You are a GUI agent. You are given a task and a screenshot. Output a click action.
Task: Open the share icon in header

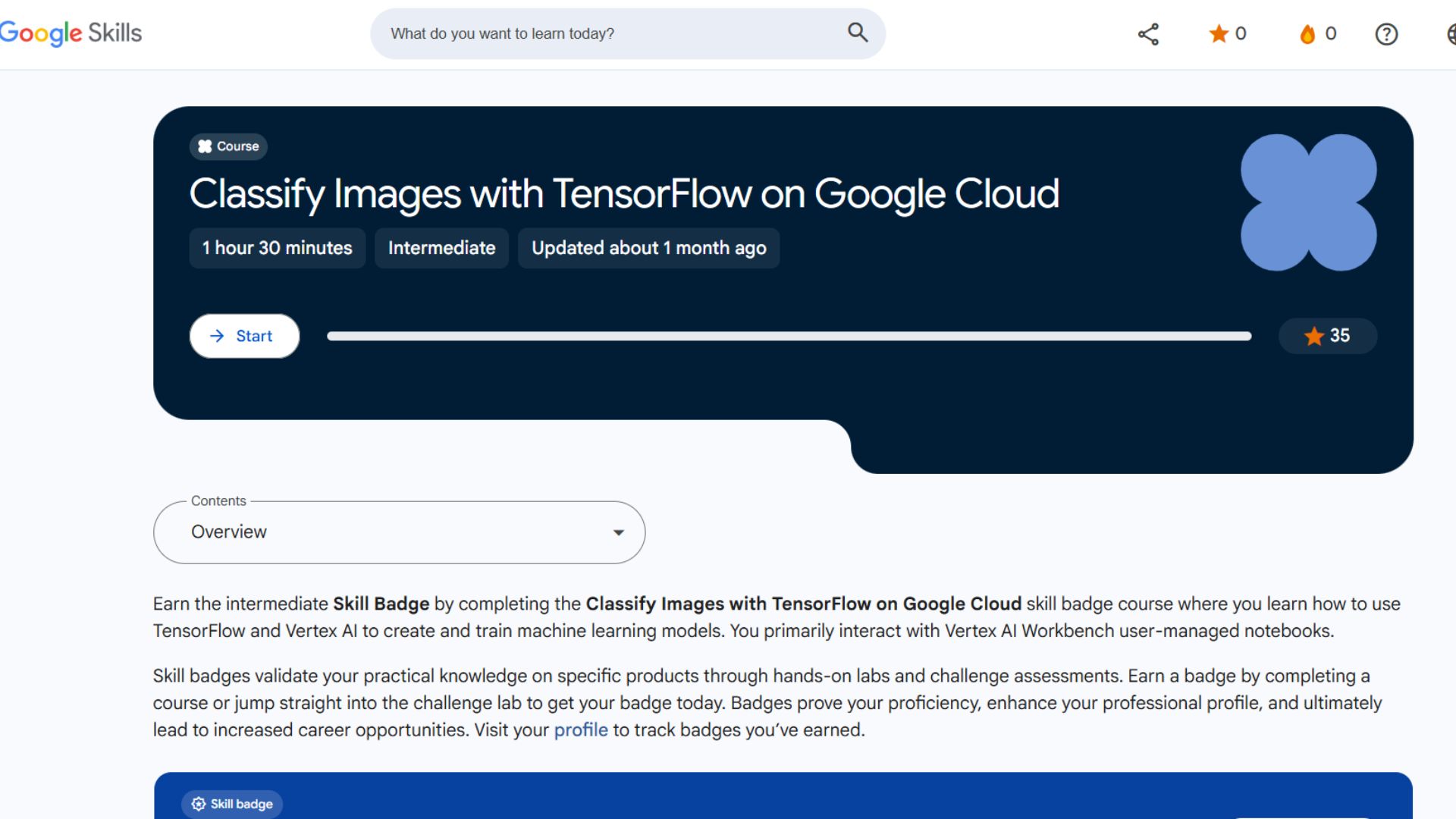click(x=1148, y=34)
